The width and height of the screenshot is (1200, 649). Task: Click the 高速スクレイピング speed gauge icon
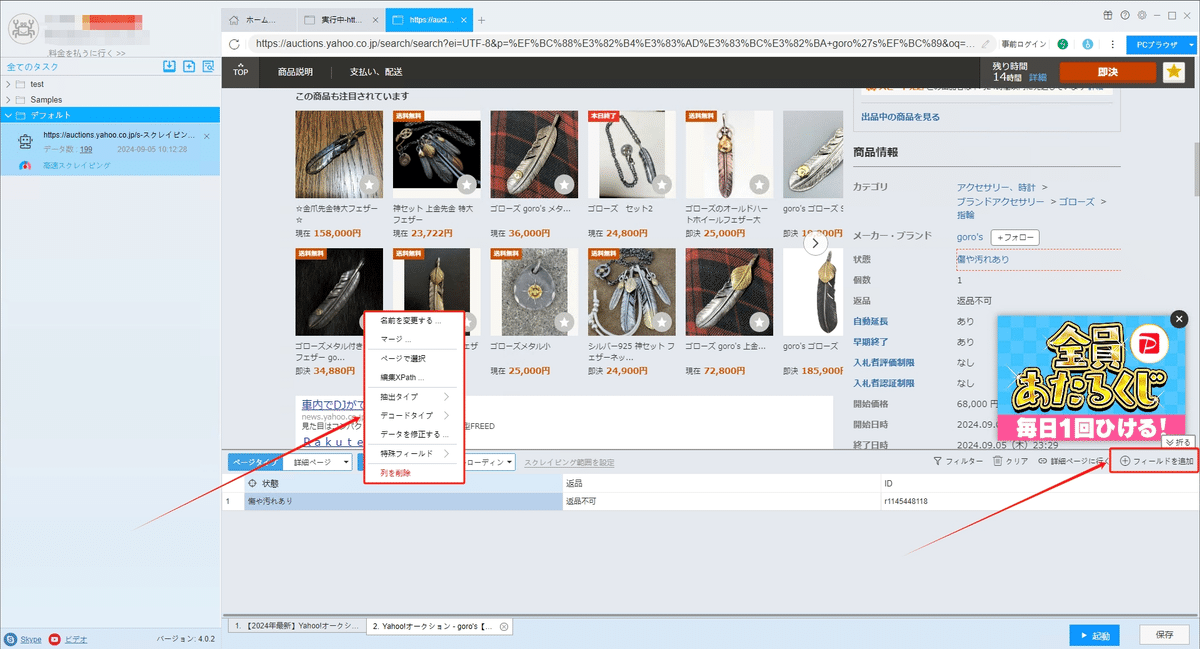tap(25, 165)
